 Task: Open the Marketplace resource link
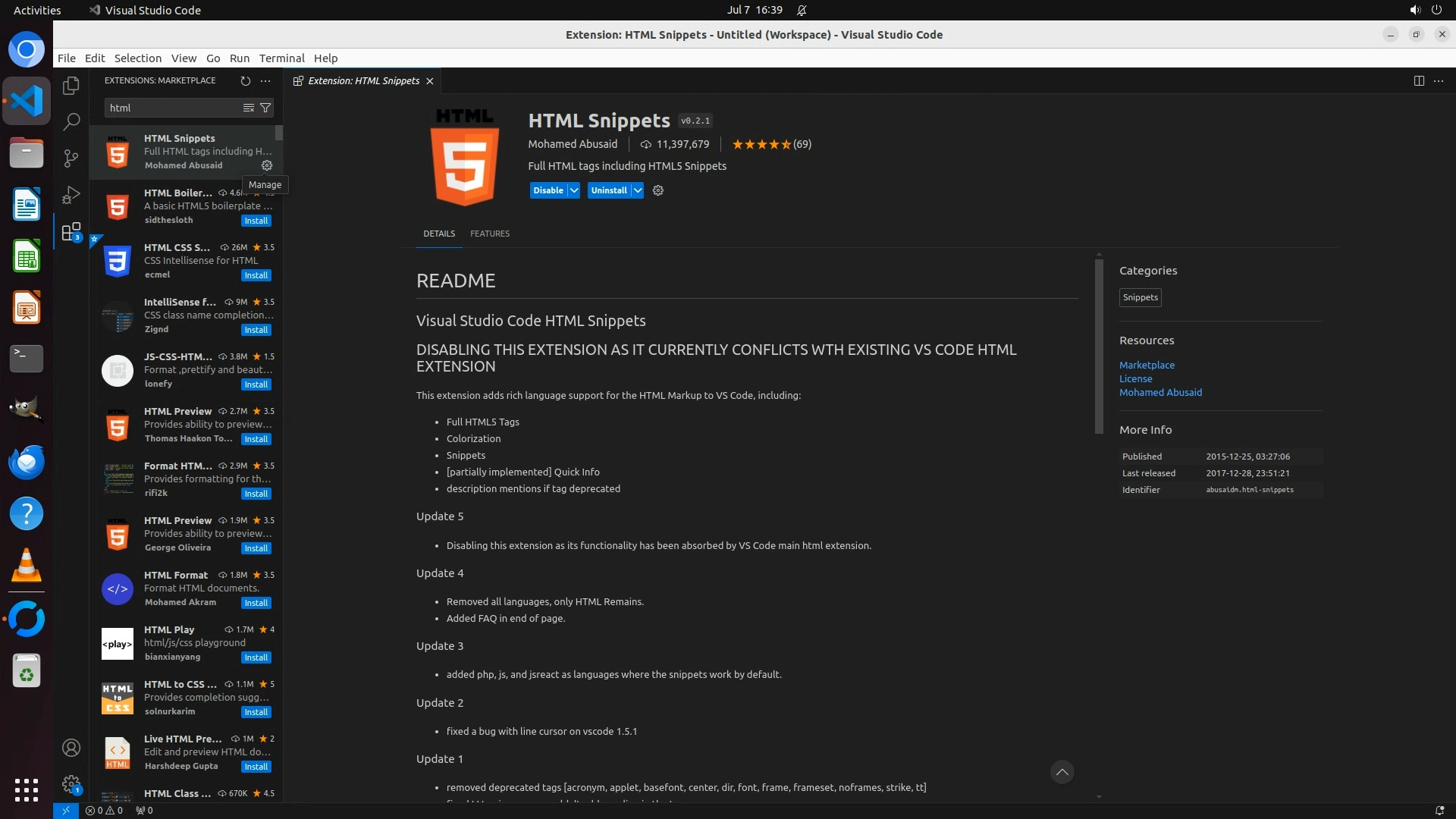pos(1147,365)
